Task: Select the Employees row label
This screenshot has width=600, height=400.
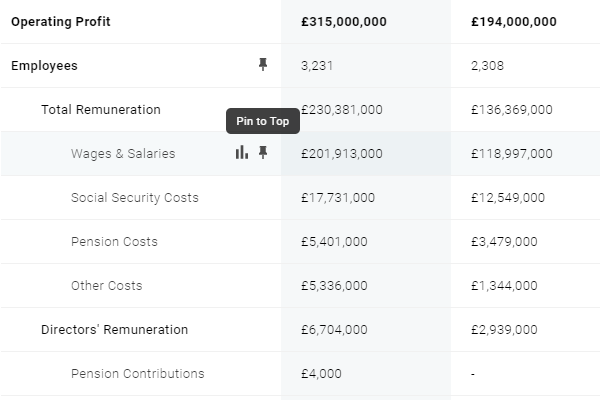Action: (44, 66)
